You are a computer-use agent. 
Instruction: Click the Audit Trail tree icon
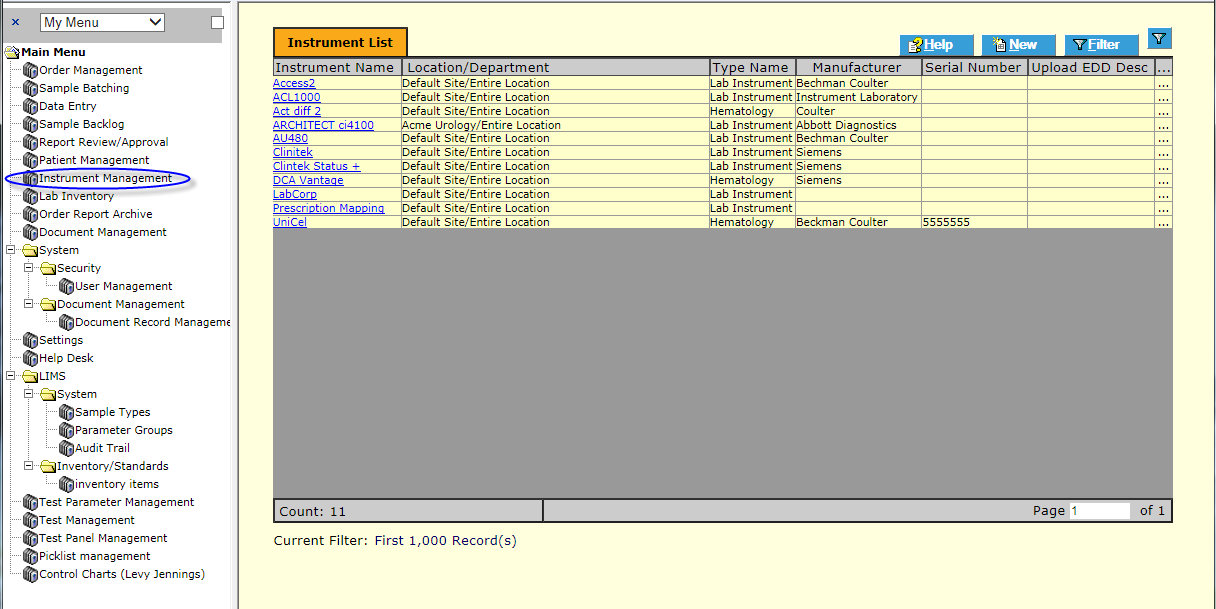pos(66,448)
